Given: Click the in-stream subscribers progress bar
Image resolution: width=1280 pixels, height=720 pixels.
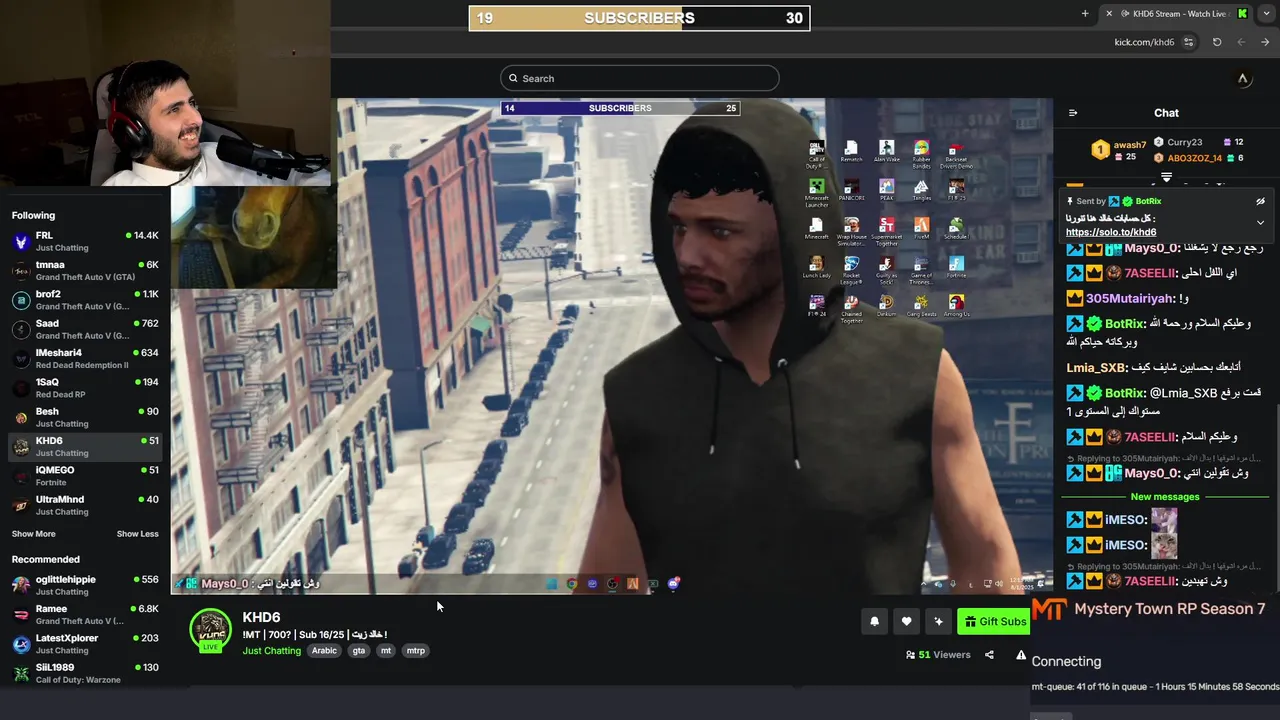Looking at the screenshot, I should (620, 108).
